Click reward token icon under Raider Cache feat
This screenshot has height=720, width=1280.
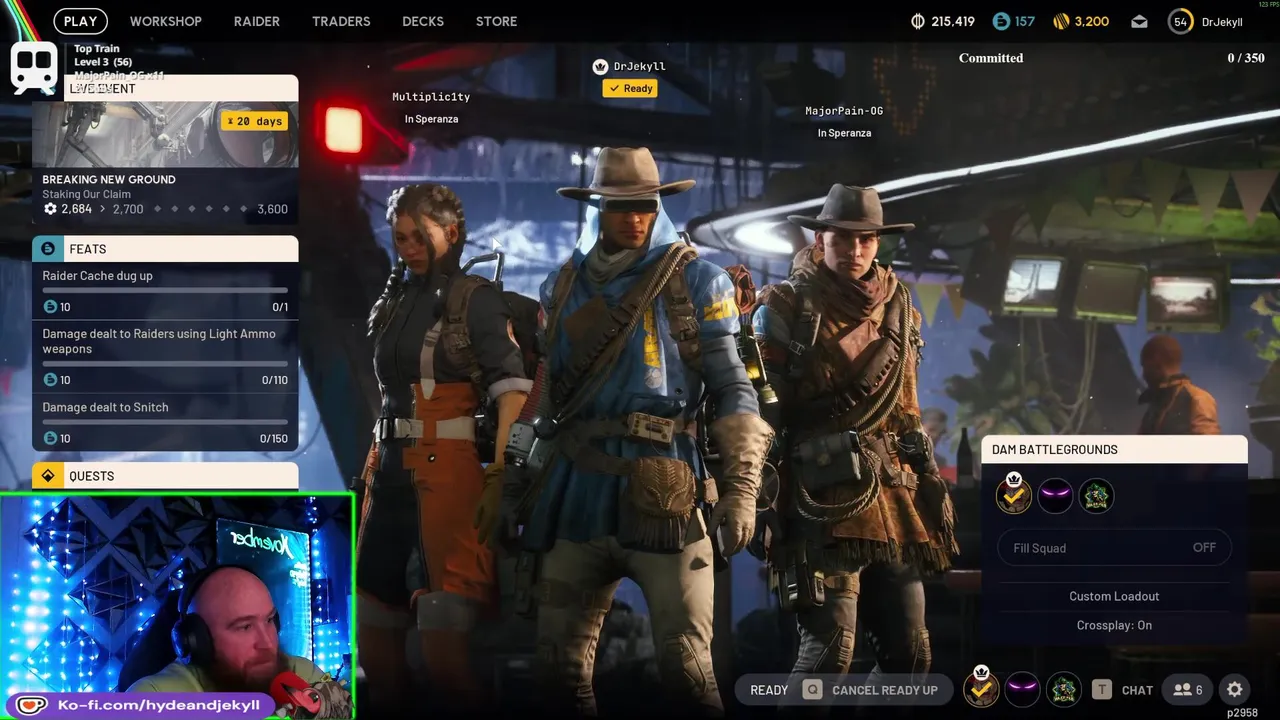[50, 307]
